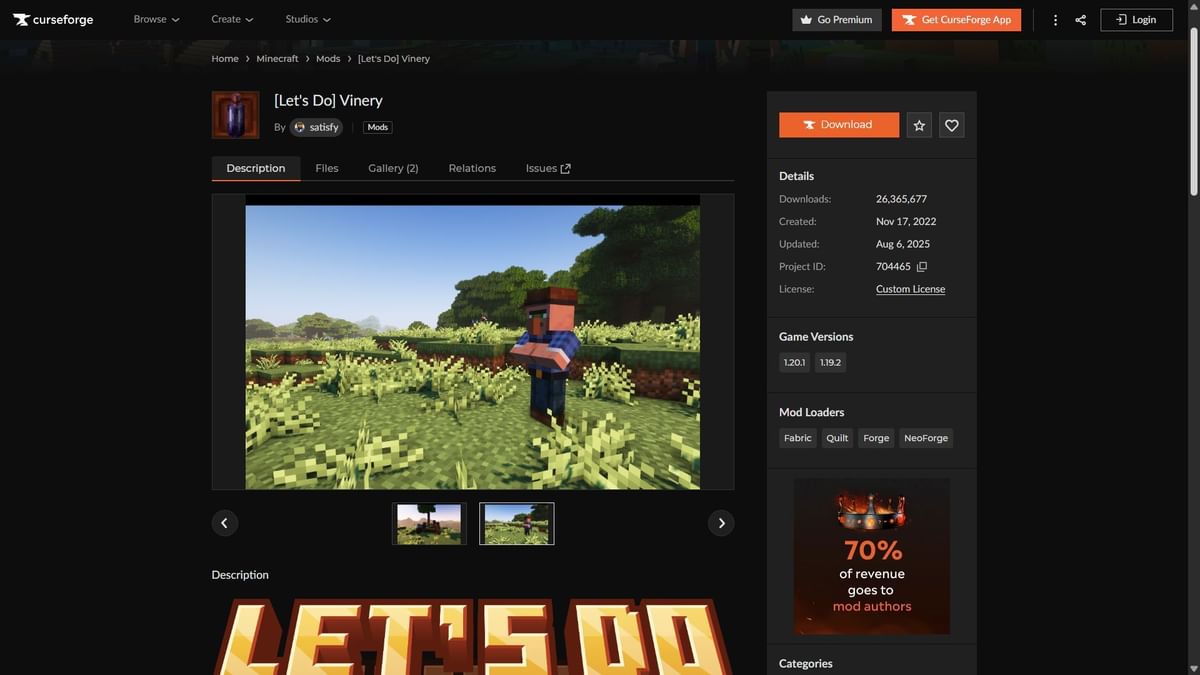
Task: Click the next gallery arrow
Action: pos(721,522)
